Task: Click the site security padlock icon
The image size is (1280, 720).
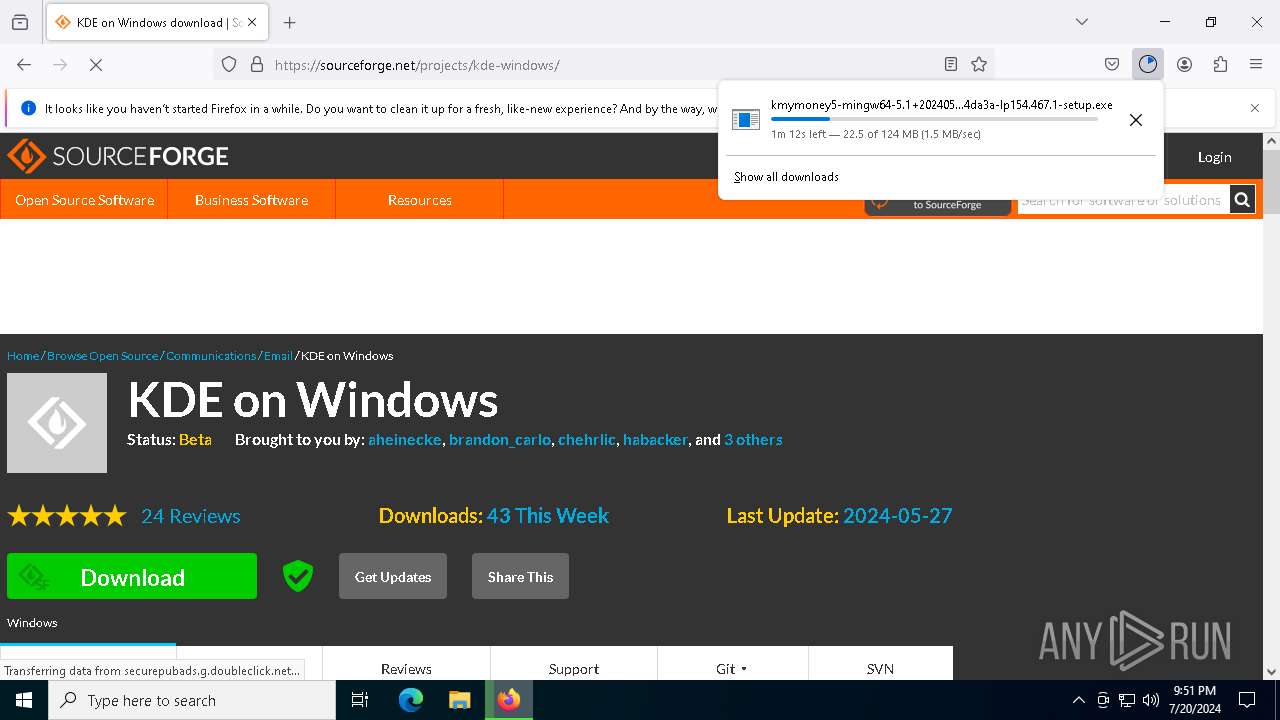Action: (257, 64)
